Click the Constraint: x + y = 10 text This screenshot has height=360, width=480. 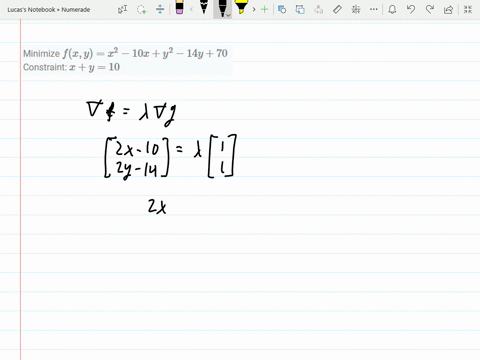coord(71,67)
